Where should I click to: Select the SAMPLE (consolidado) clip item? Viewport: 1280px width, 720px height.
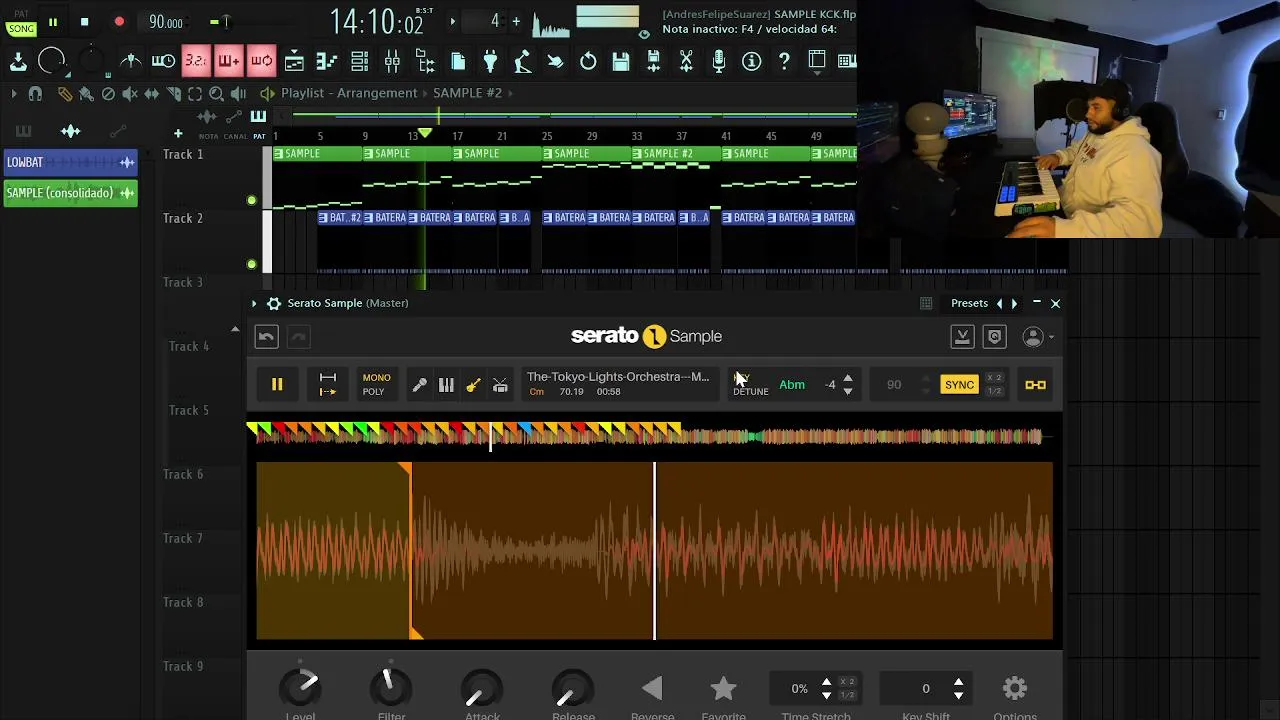(x=70, y=193)
